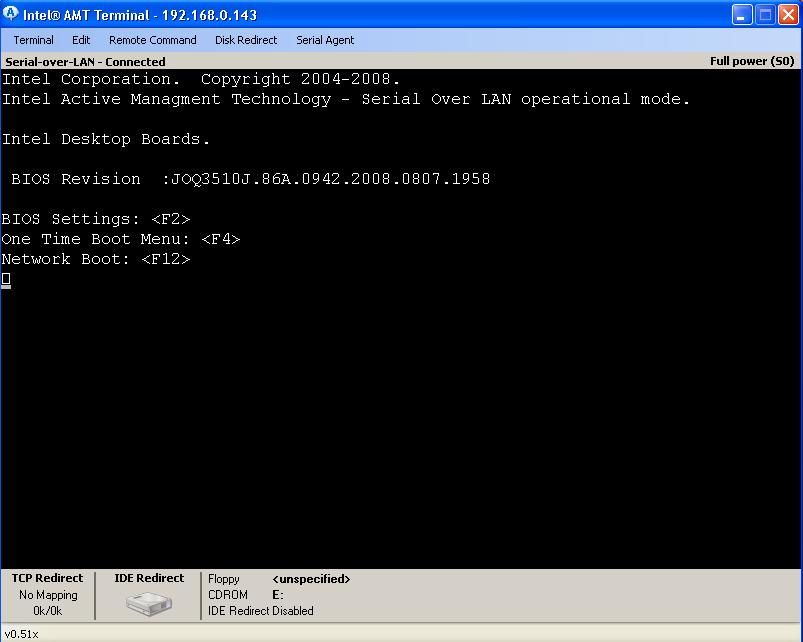
Task: Open the Serial Agent menu
Action: pos(325,40)
